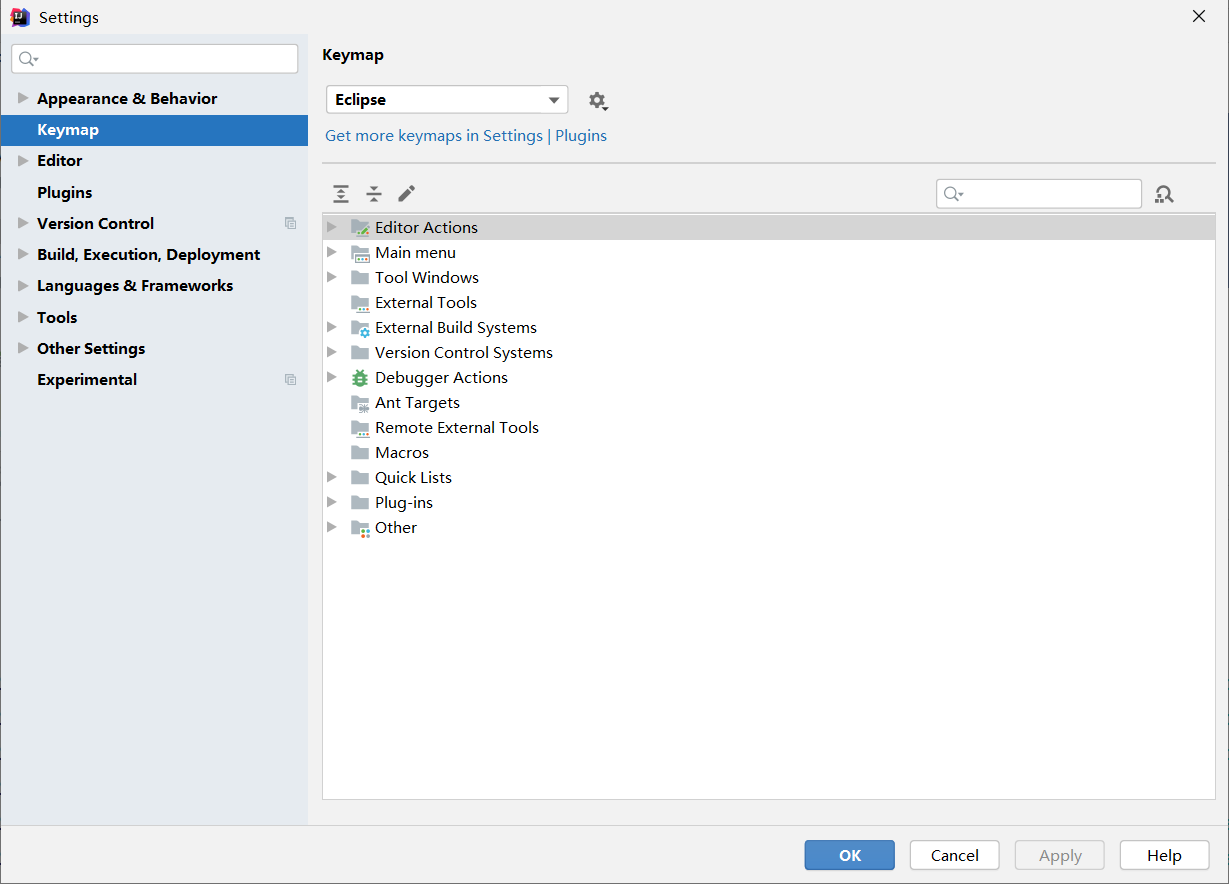This screenshot has width=1229, height=884.
Task: Click the green Debugger Actions bug icon
Action: pyautogui.click(x=360, y=378)
